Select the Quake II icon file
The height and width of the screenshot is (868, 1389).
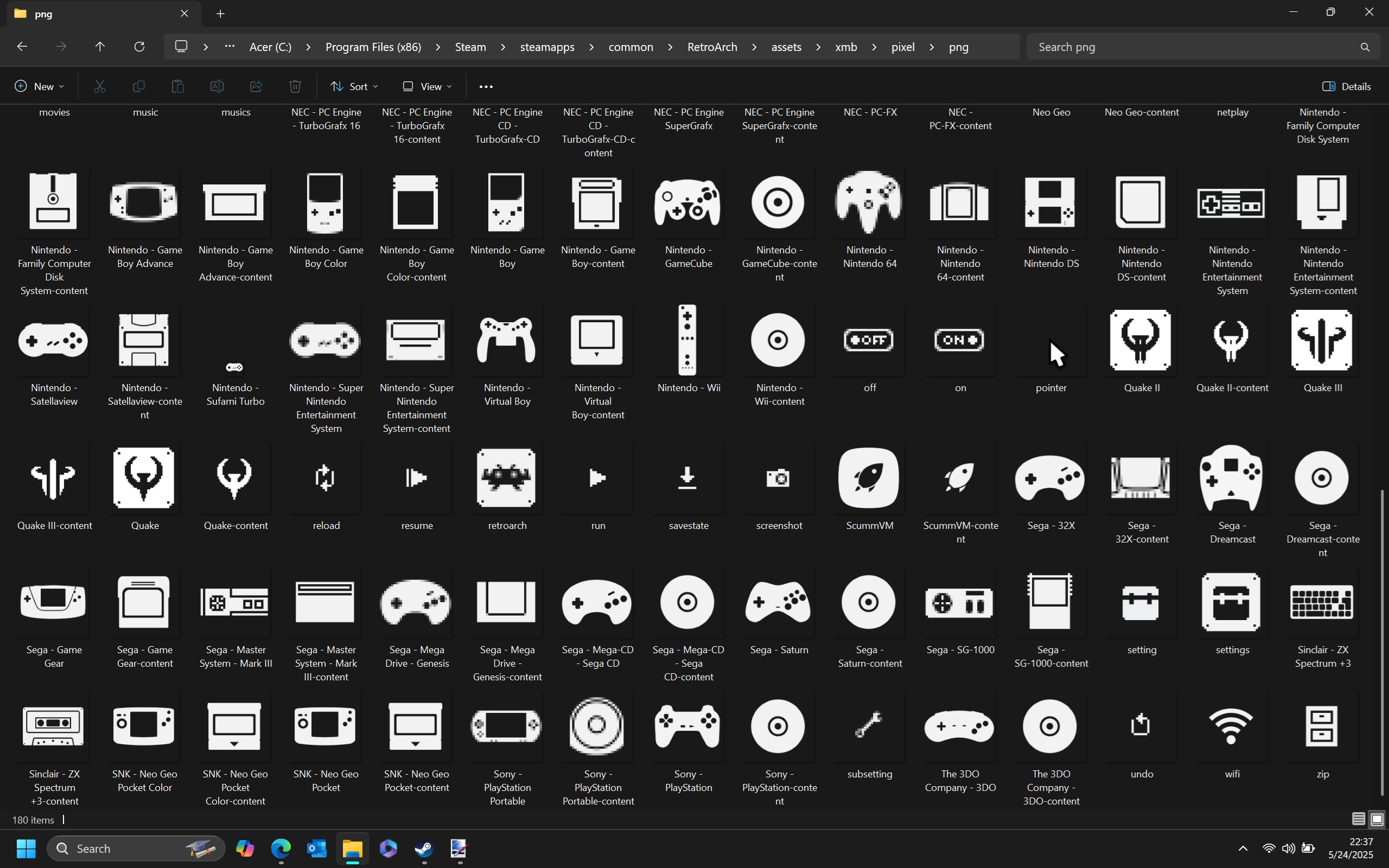coord(1141,340)
